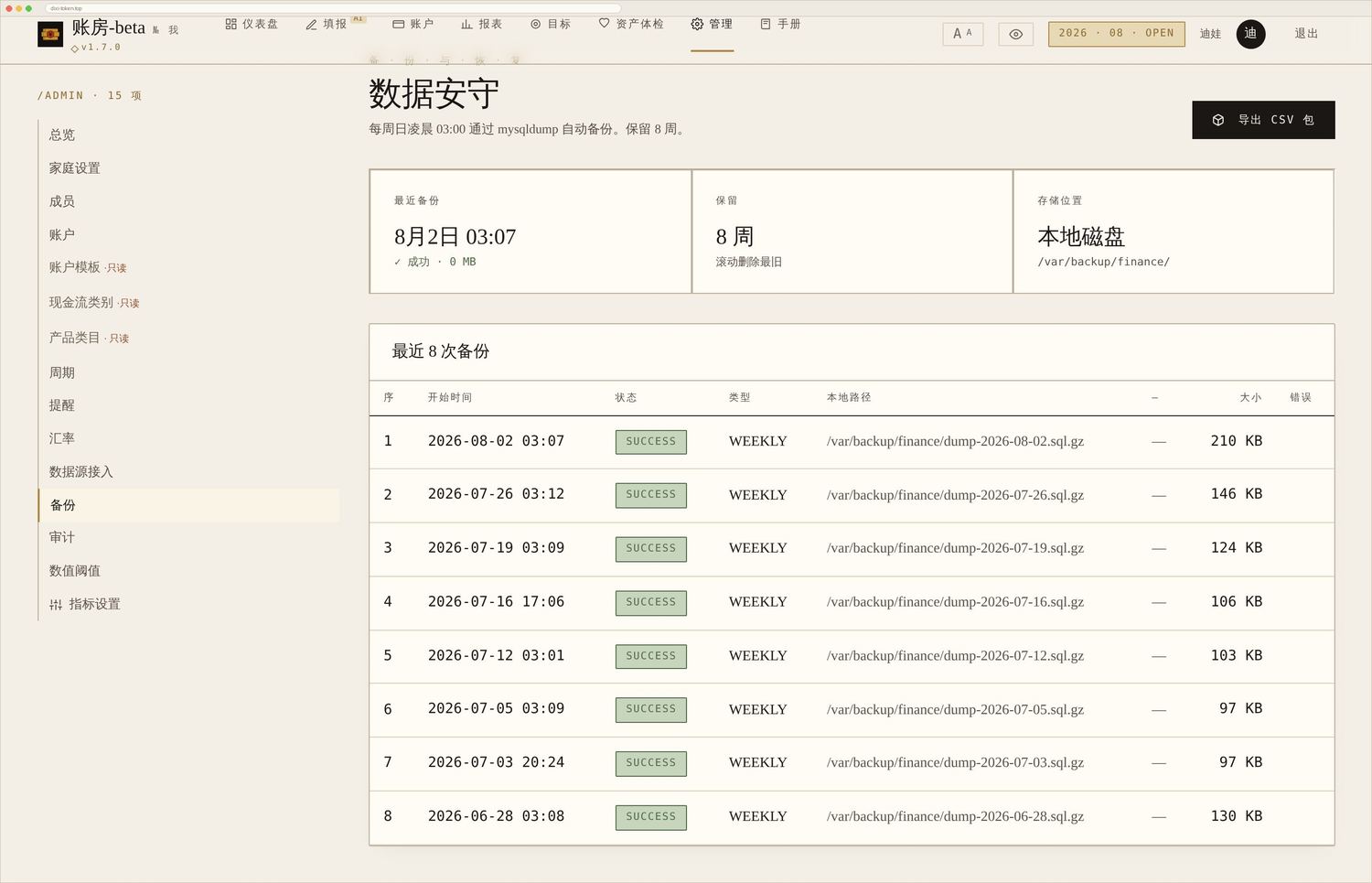Click the 类型 column header
Viewport: 1372px width, 883px height.
pos(740,397)
